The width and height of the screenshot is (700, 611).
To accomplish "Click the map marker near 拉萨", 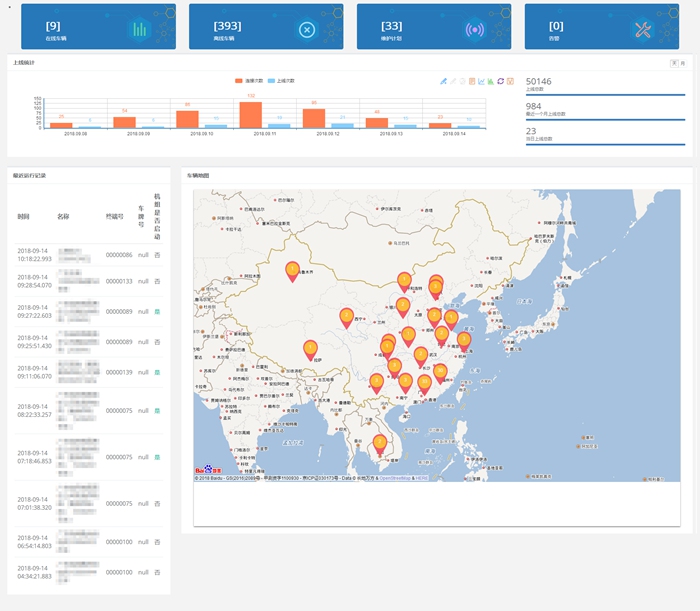I will 311,350.
